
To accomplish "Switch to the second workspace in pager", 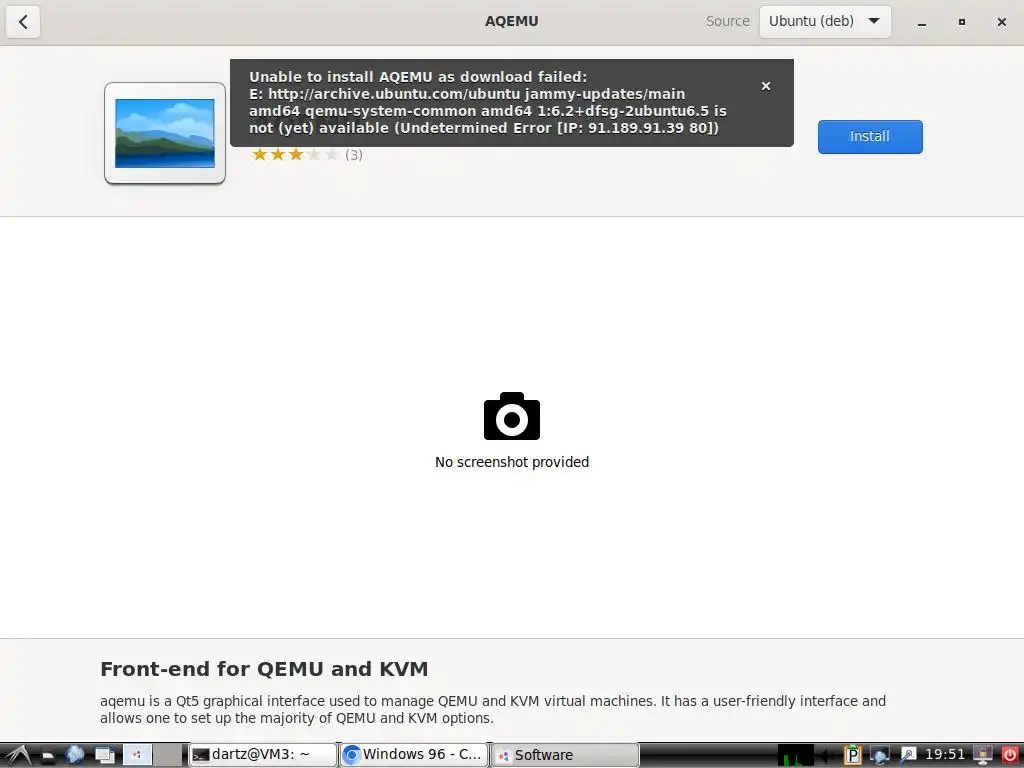I will 168,755.
